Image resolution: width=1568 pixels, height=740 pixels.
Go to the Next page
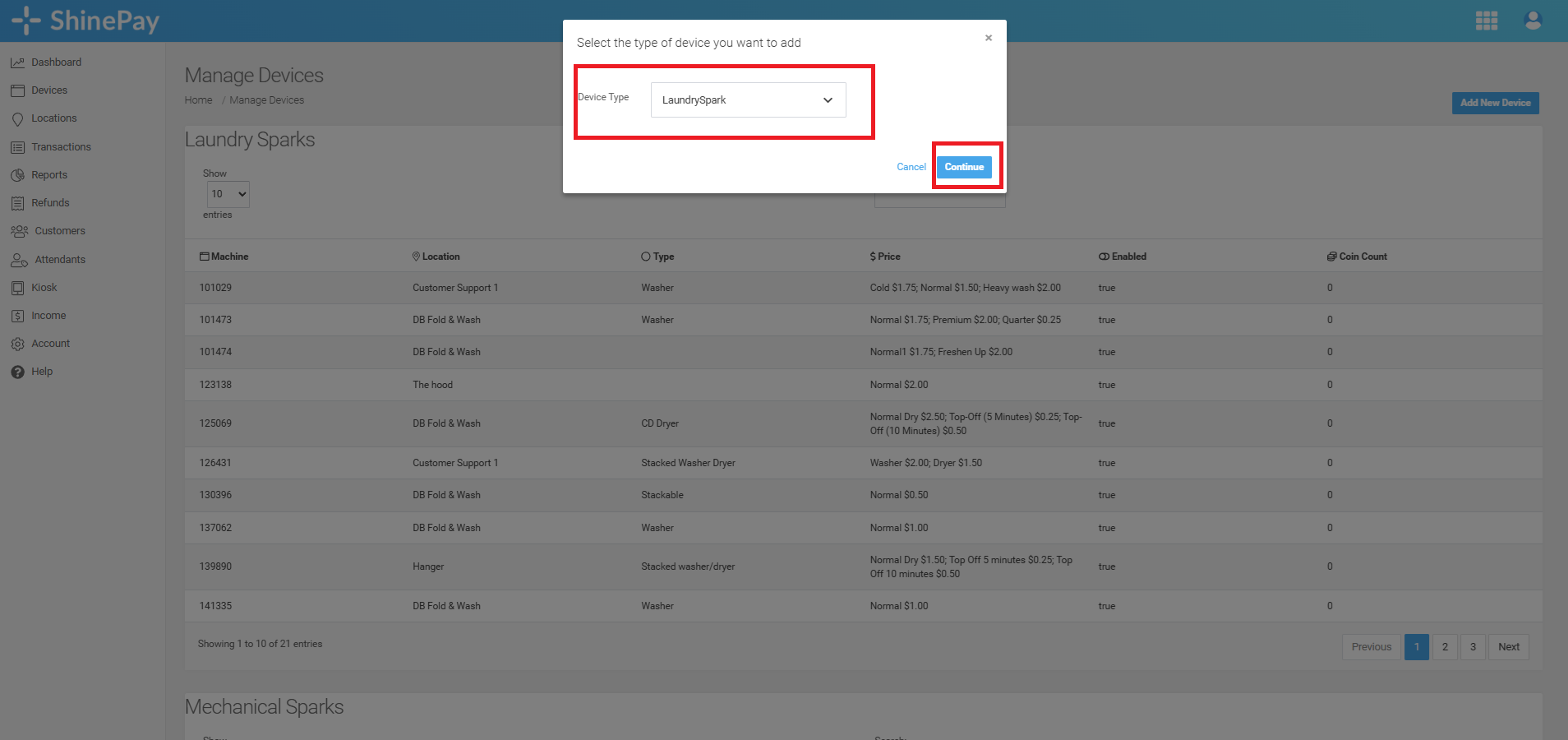tap(1509, 647)
